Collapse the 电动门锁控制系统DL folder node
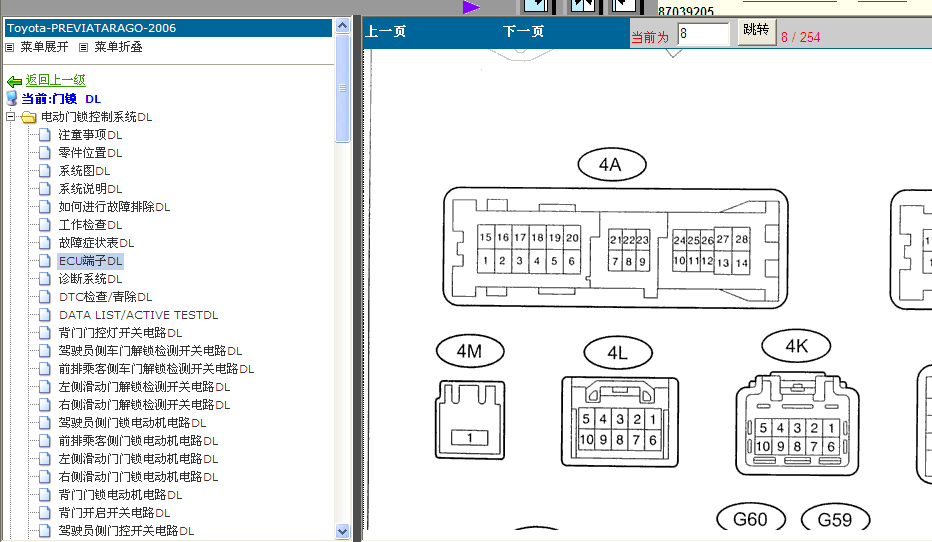The image size is (932, 542). pyautogui.click(x=10, y=116)
